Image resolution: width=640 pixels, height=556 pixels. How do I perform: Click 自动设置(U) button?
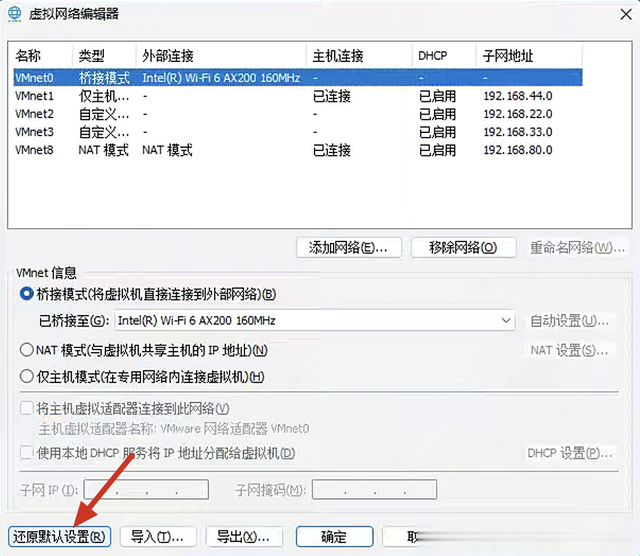570,320
